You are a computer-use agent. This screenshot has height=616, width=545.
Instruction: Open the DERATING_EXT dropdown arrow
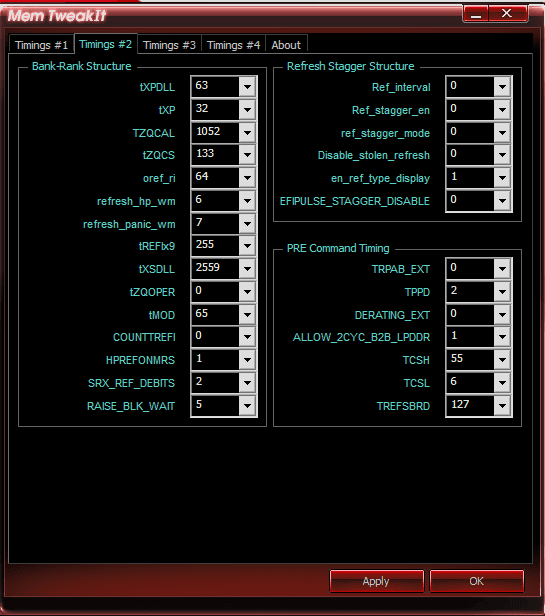(x=502, y=314)
